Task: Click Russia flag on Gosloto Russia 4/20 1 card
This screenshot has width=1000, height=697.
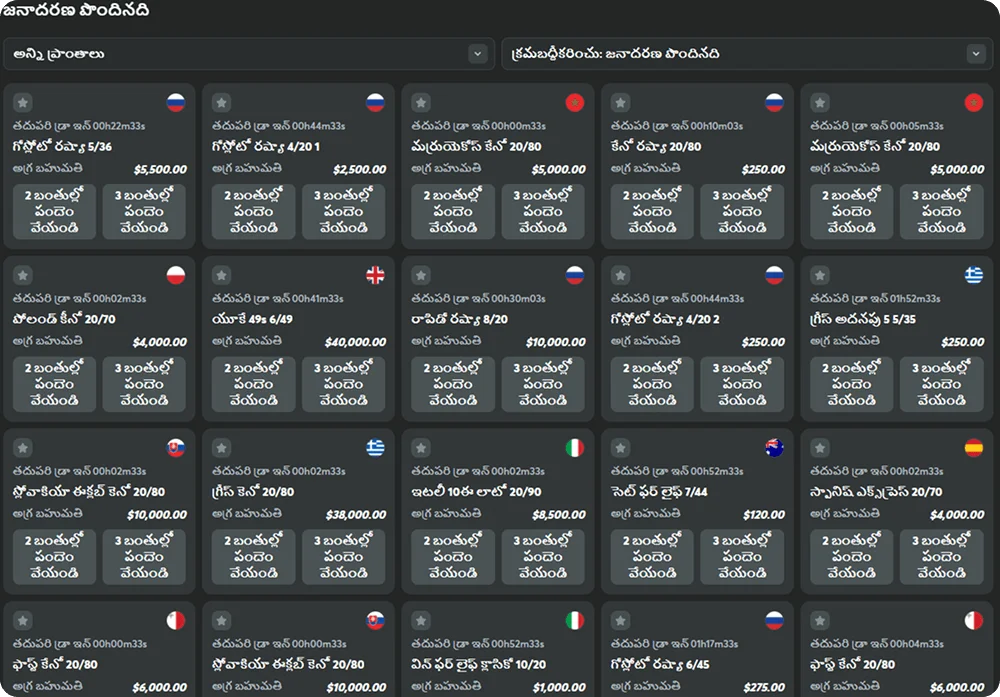Action: pyautogui.click(x=375, y=103)
